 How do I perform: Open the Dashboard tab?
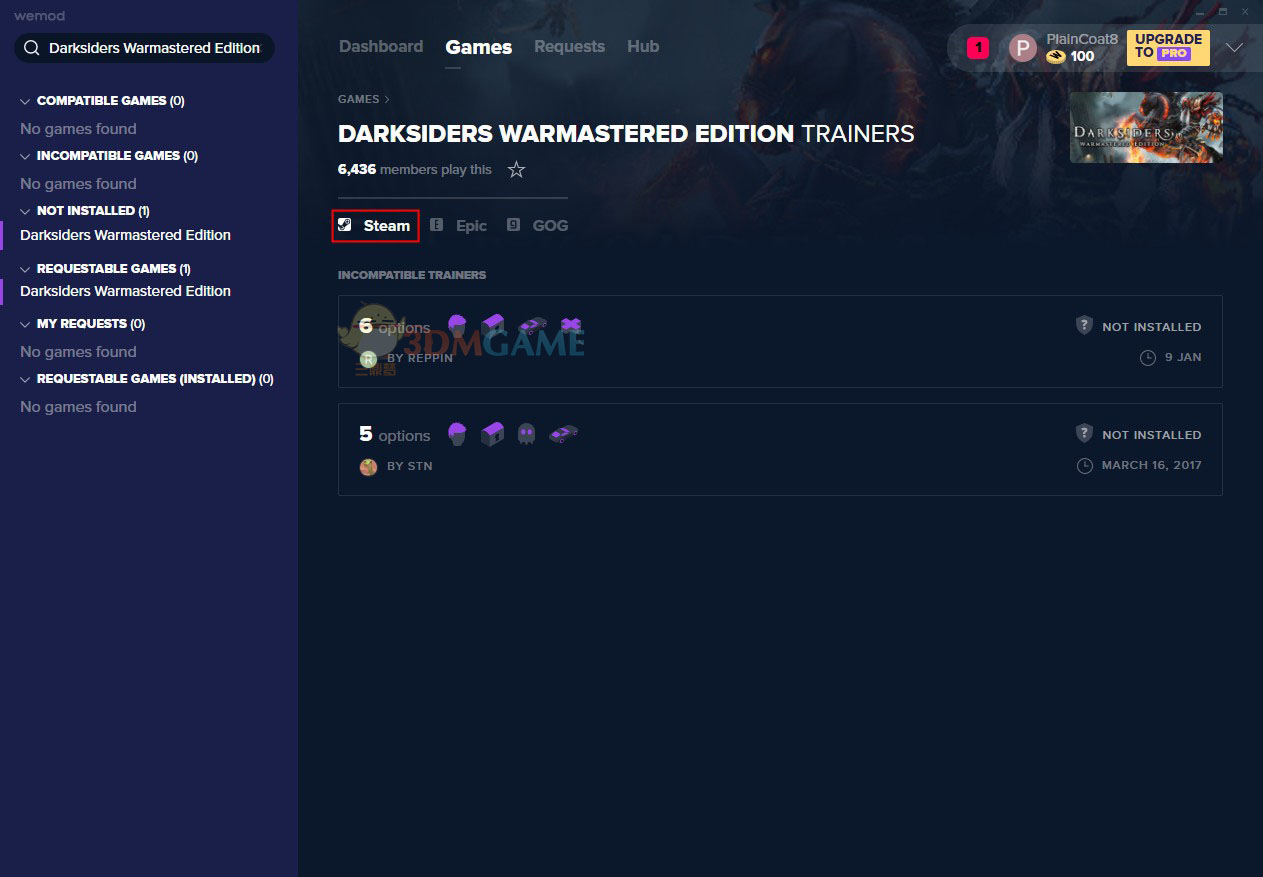point(381,47)
